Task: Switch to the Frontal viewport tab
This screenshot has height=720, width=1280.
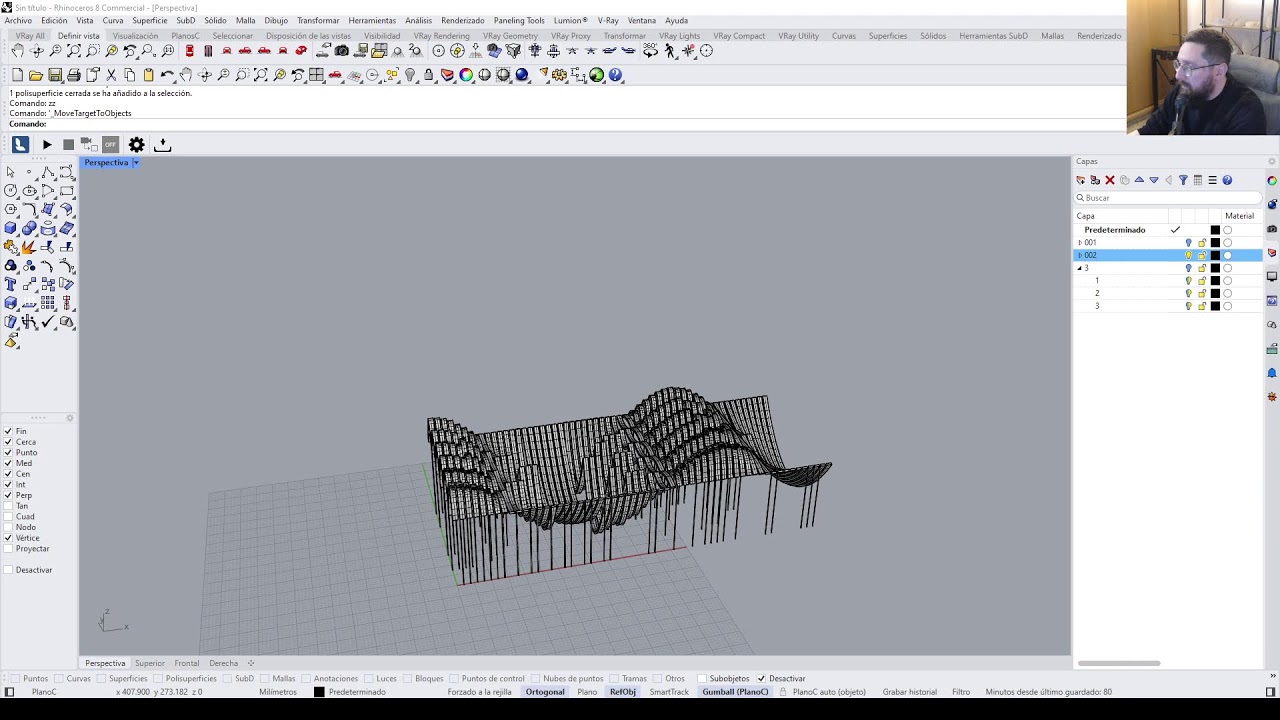Action: (187, 663)
